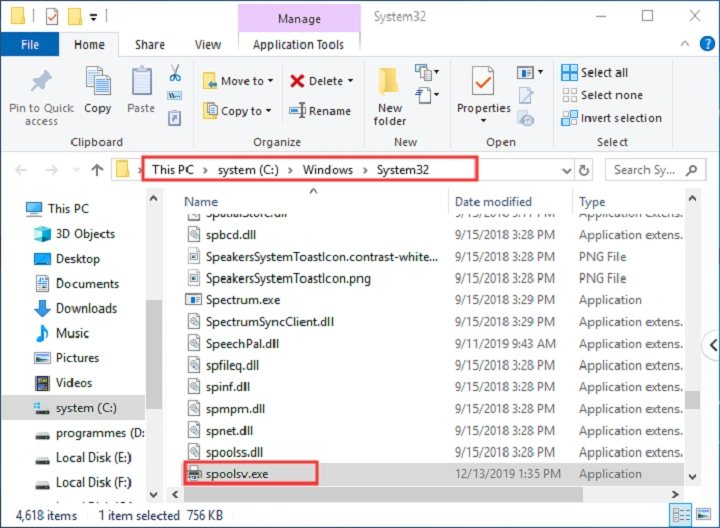The height and width of the screenshot is (528, 720).
Task: Open the File menu
Action: click(x=30, y=45)
